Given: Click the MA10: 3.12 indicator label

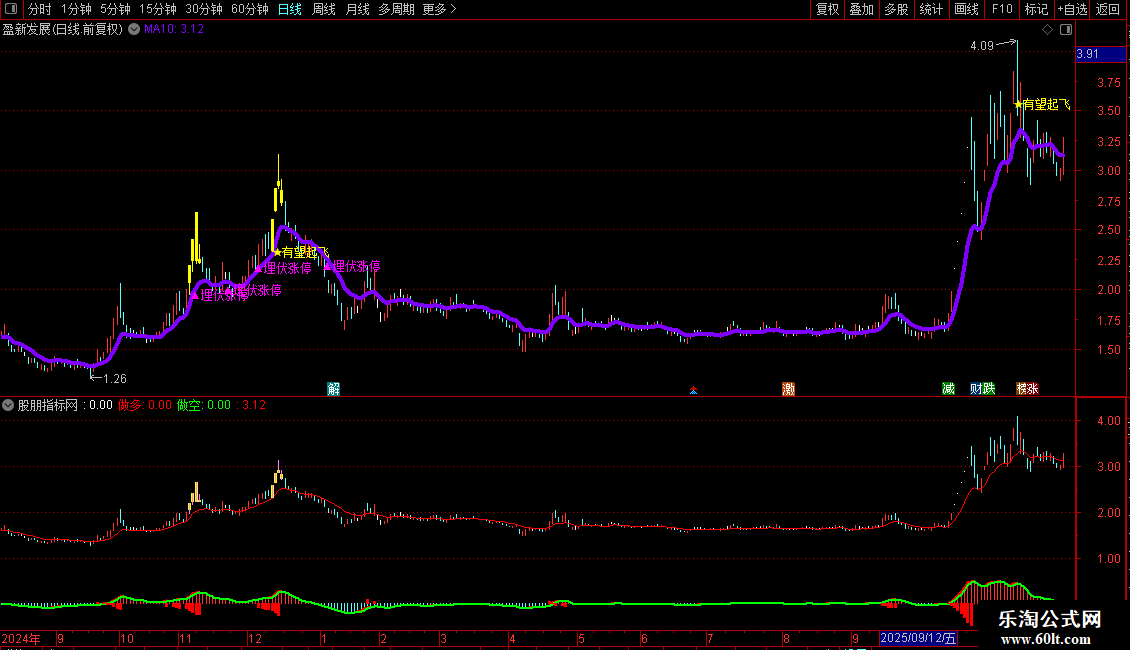Looking at the screenshot, I should [174, 29].
